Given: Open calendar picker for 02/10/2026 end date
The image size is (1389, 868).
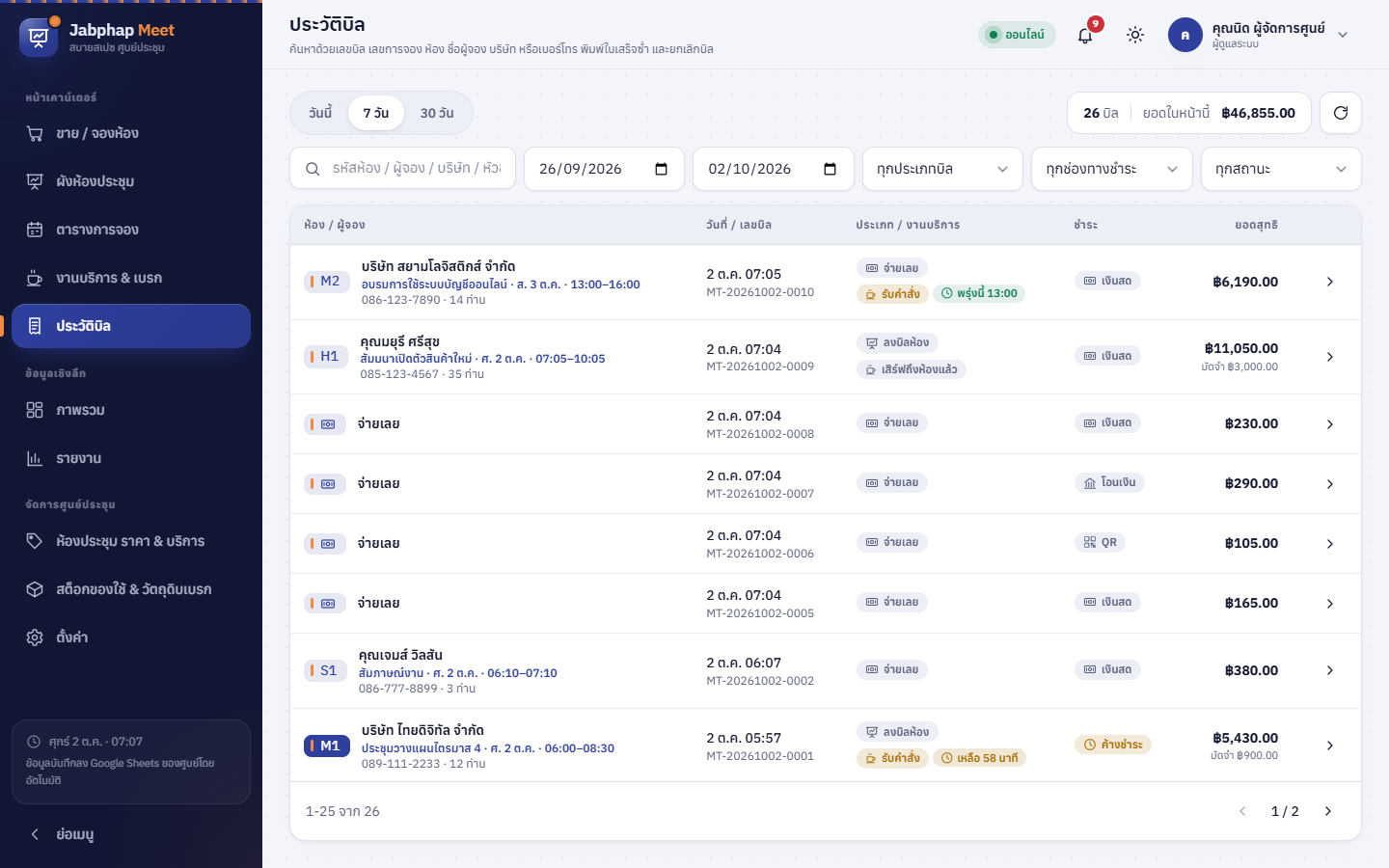Looking at the screenshot, I should click(x=831, y=169).
